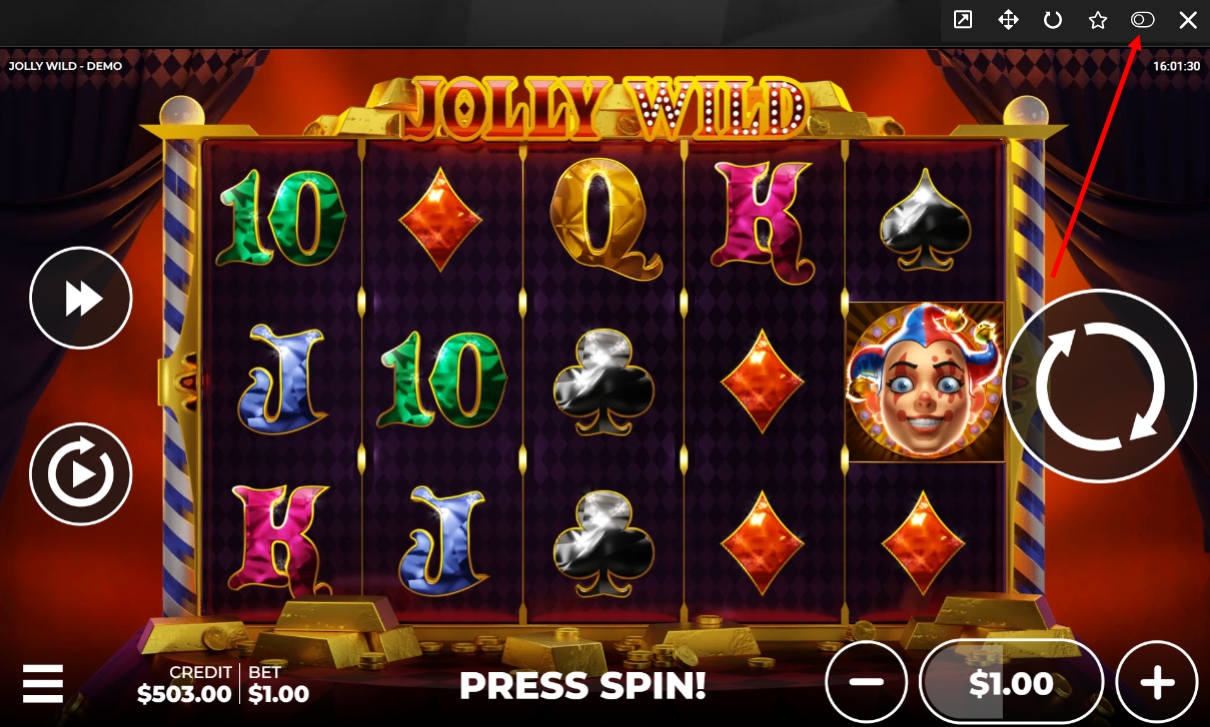The width and height of the screenshot is (1210, 727).
Task: Toggle the switch icon in top bar
Action: [x=1142, y=20]
